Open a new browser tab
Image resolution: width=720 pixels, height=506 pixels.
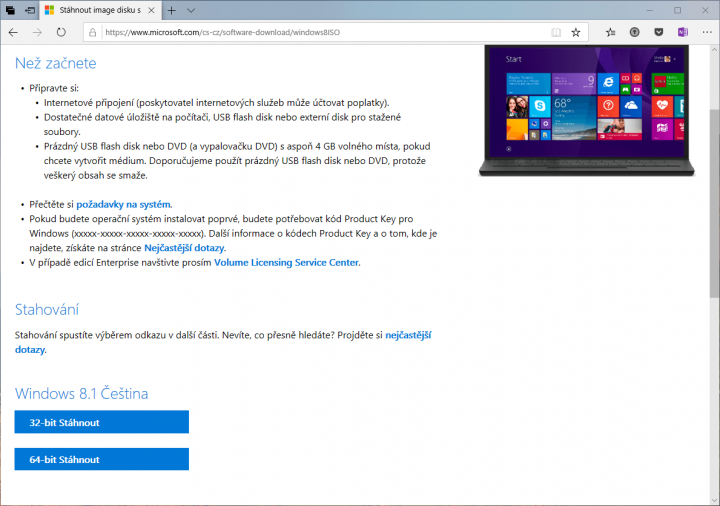point(171,10)
